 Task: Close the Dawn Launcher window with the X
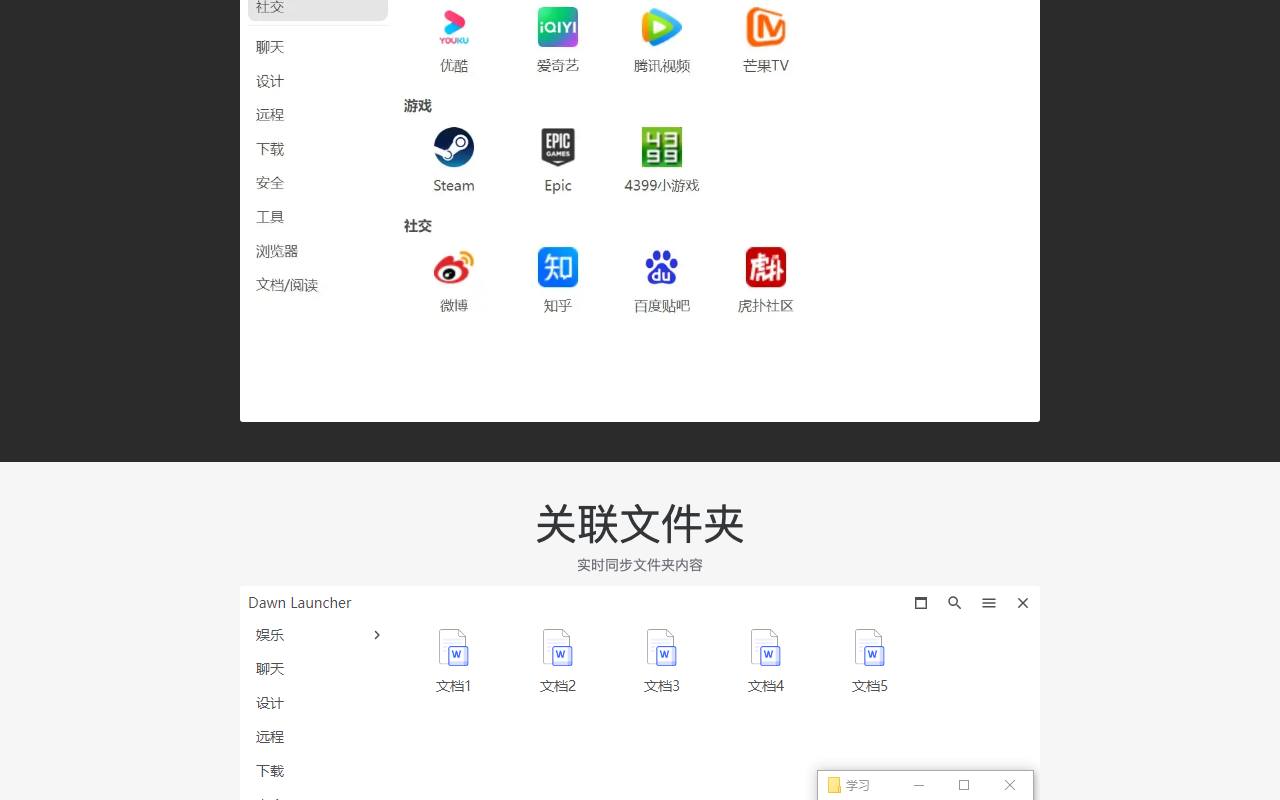pos(1023,603)
